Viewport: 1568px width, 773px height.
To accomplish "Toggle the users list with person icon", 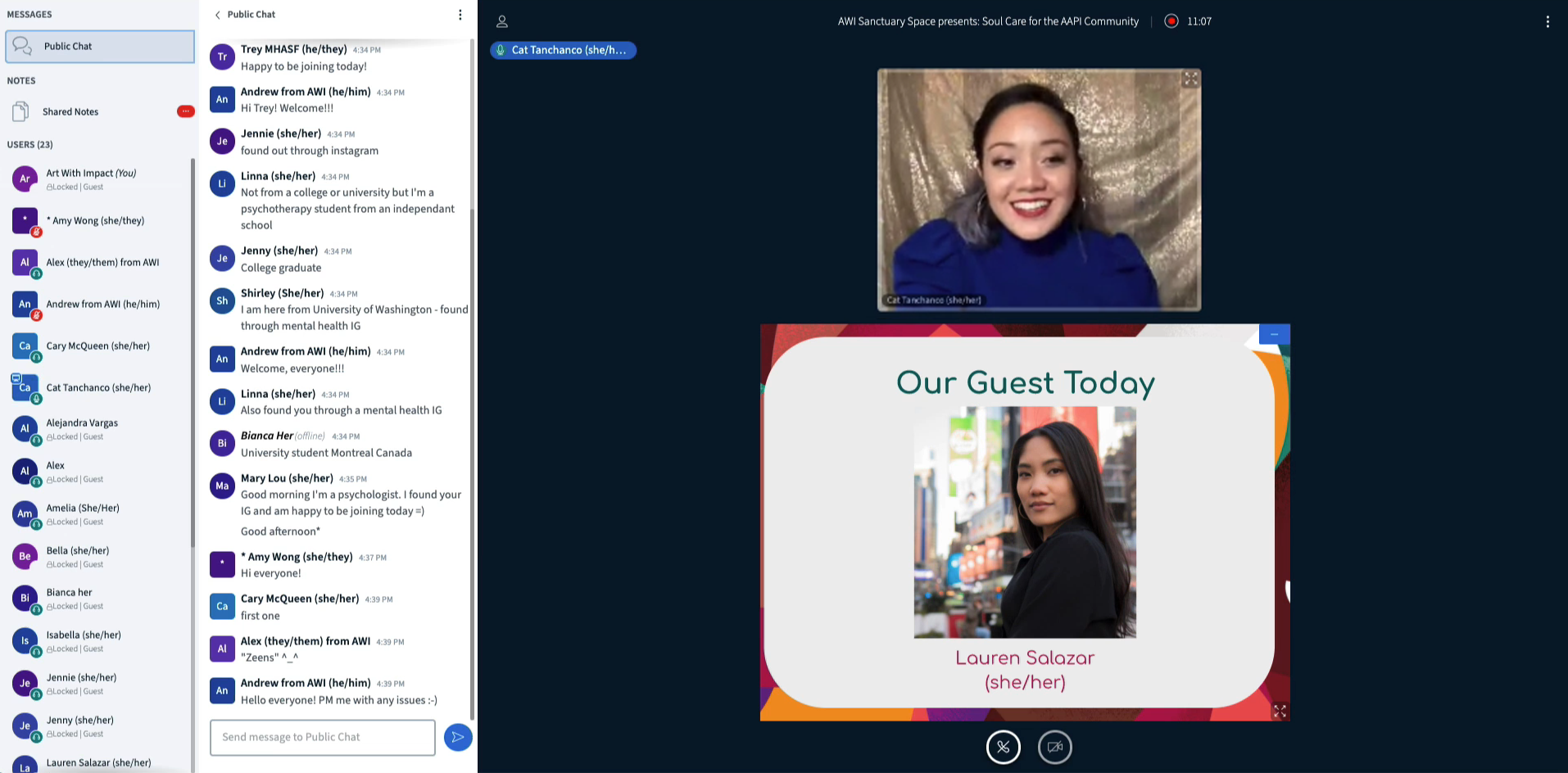I will (502, 21).
